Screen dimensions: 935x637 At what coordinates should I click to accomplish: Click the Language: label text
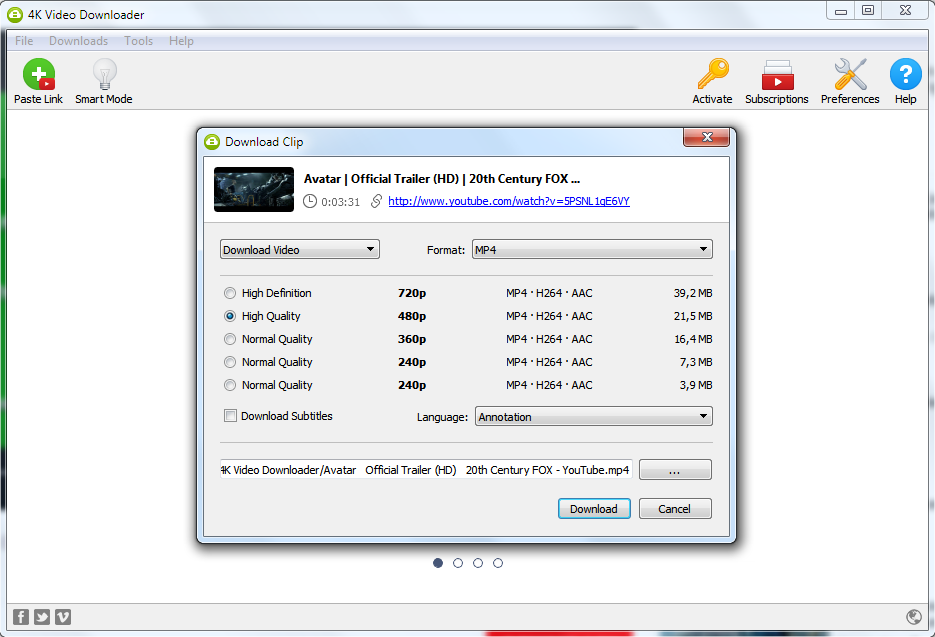tap(442, 417)
